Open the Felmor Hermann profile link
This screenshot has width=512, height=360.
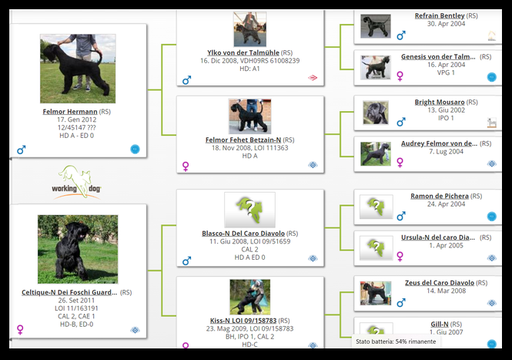coord(70,112)
